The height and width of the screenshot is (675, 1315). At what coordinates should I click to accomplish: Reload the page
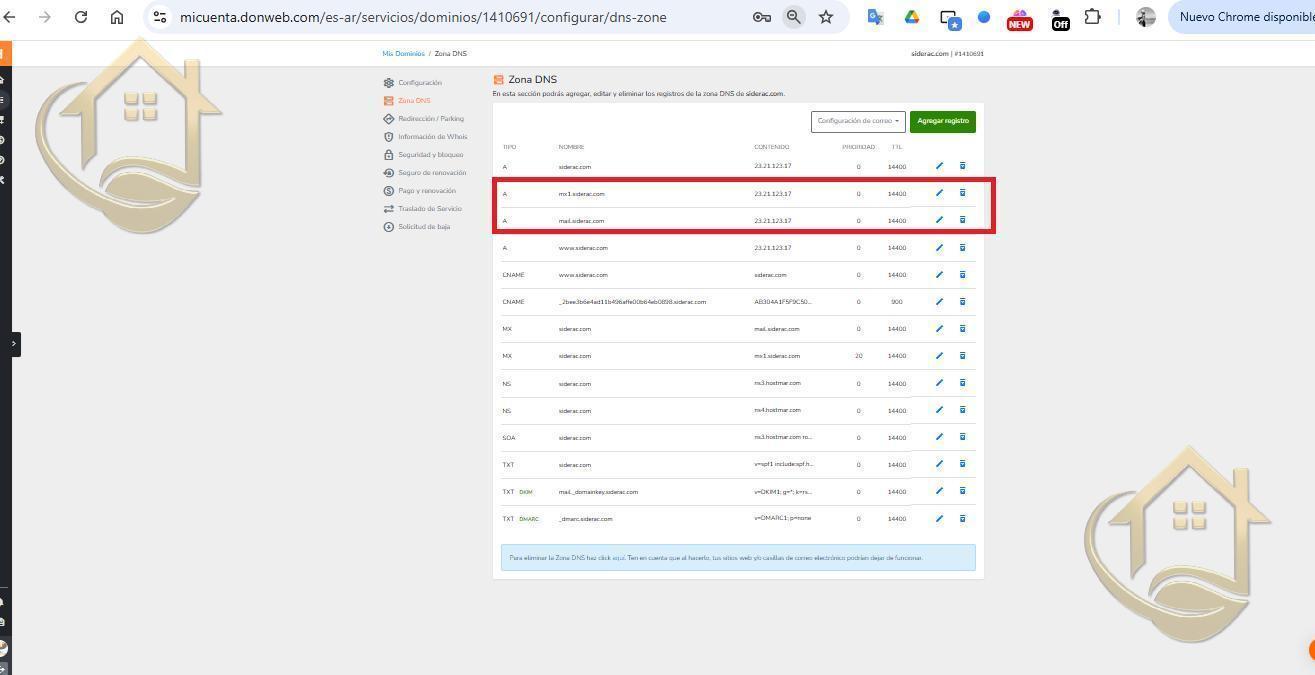click(x=81, y=17)
